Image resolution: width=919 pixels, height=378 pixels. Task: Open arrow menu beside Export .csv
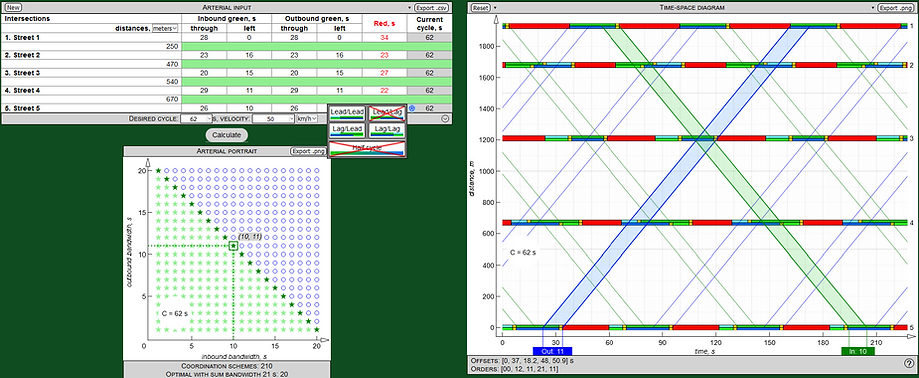click(410, 8)
